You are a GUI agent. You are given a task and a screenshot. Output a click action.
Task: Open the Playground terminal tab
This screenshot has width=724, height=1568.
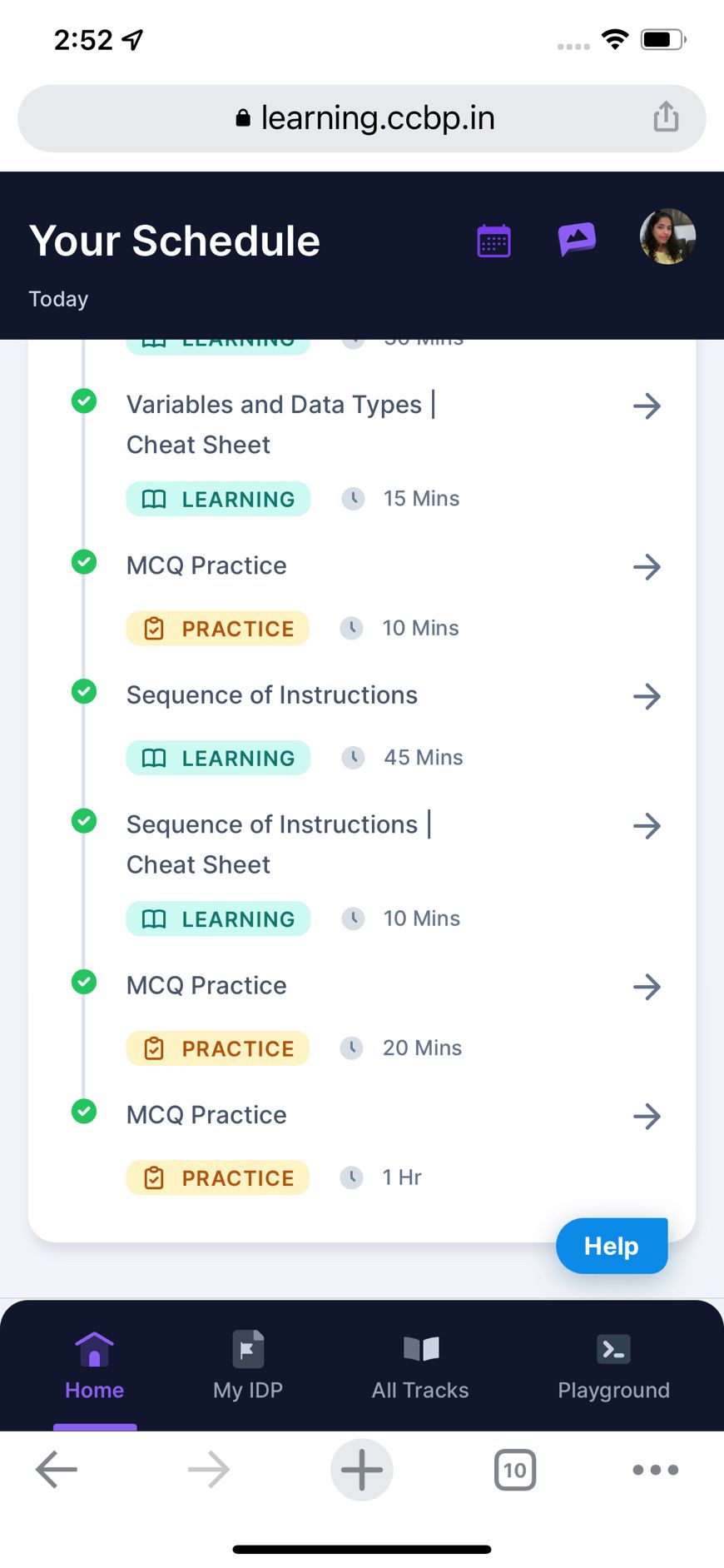click(x=613, y=1366)
